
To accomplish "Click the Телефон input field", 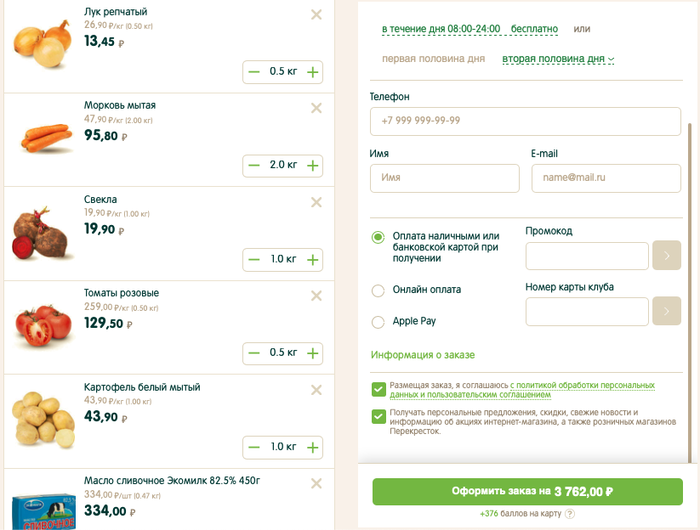I will 524,121.
